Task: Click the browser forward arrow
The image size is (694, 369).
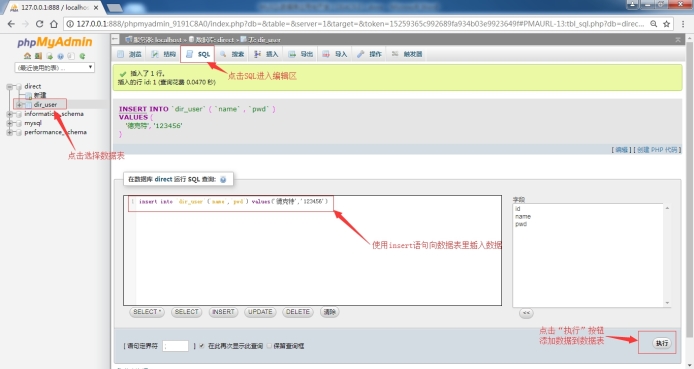Action: click(x=25, y=24)
